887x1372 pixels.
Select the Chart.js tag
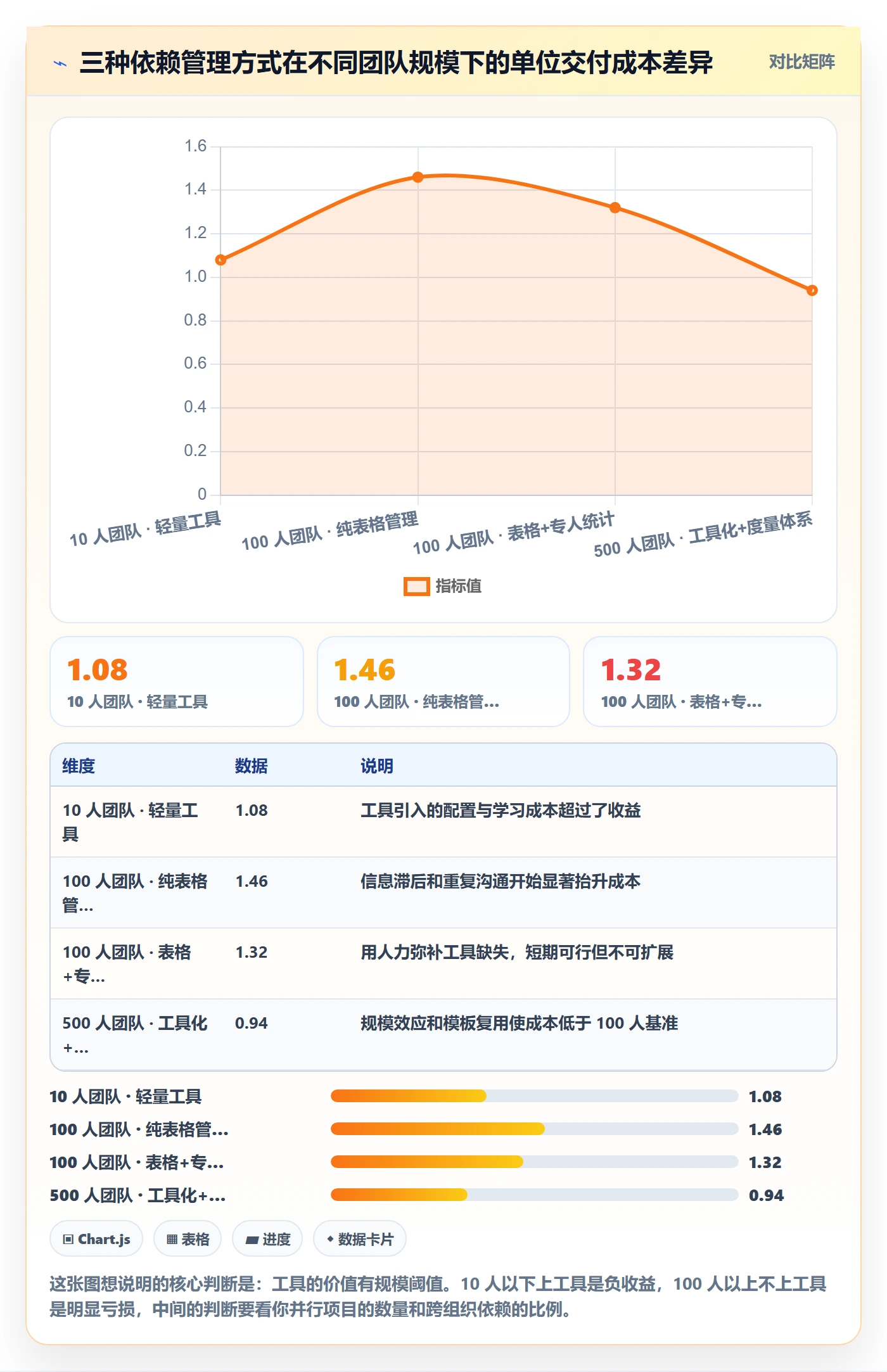click(x=96, y=1239)
